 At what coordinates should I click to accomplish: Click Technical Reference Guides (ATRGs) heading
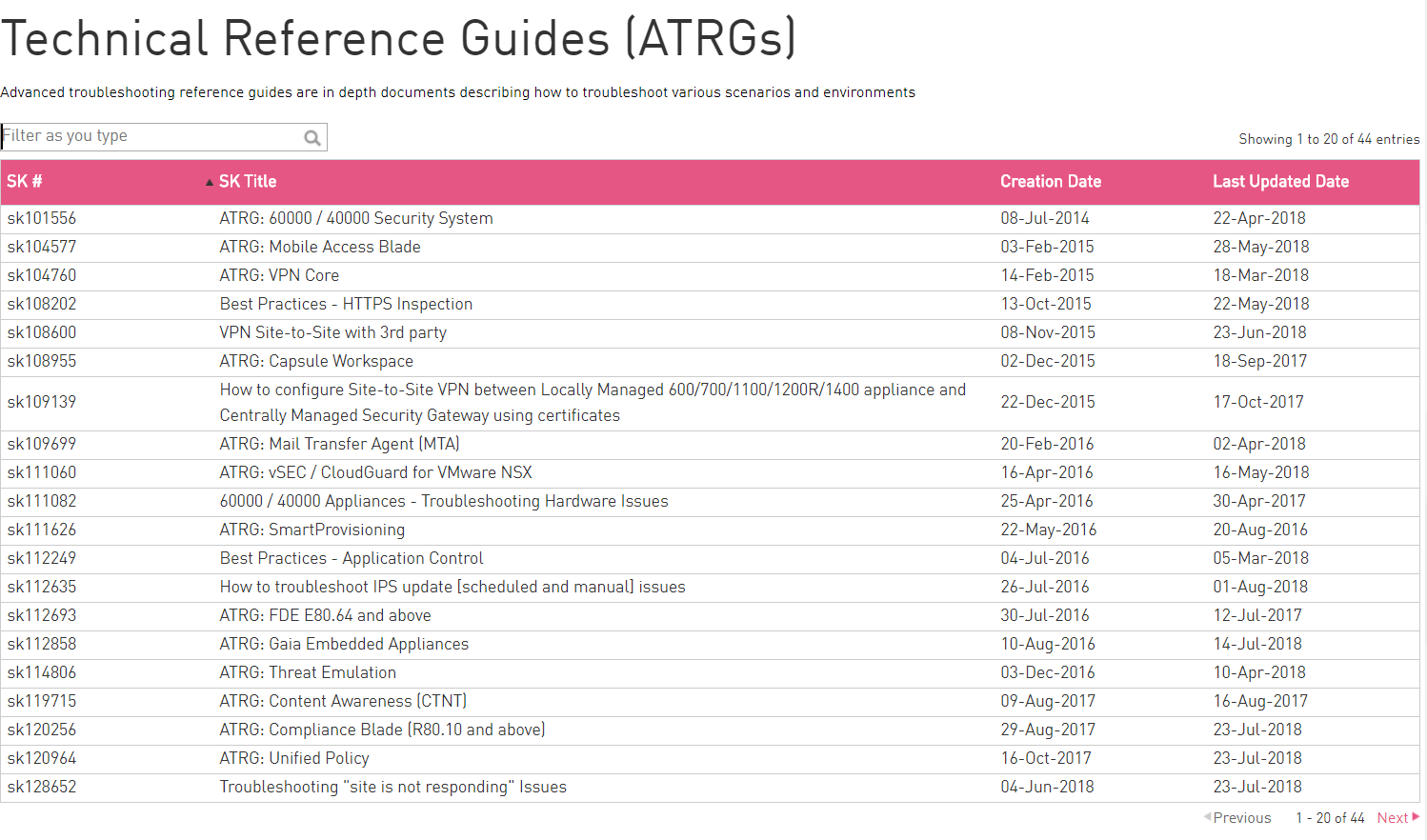398,39
